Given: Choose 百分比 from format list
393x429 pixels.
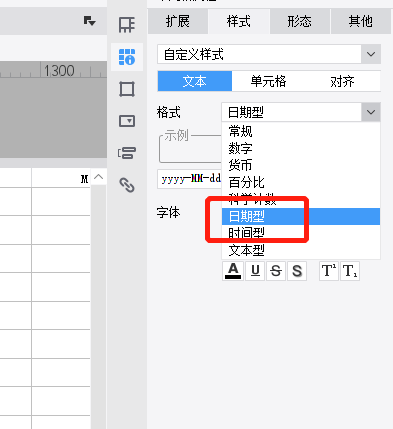Looking at the screenshot, I should pyautogui.click(x=301, y=182).
